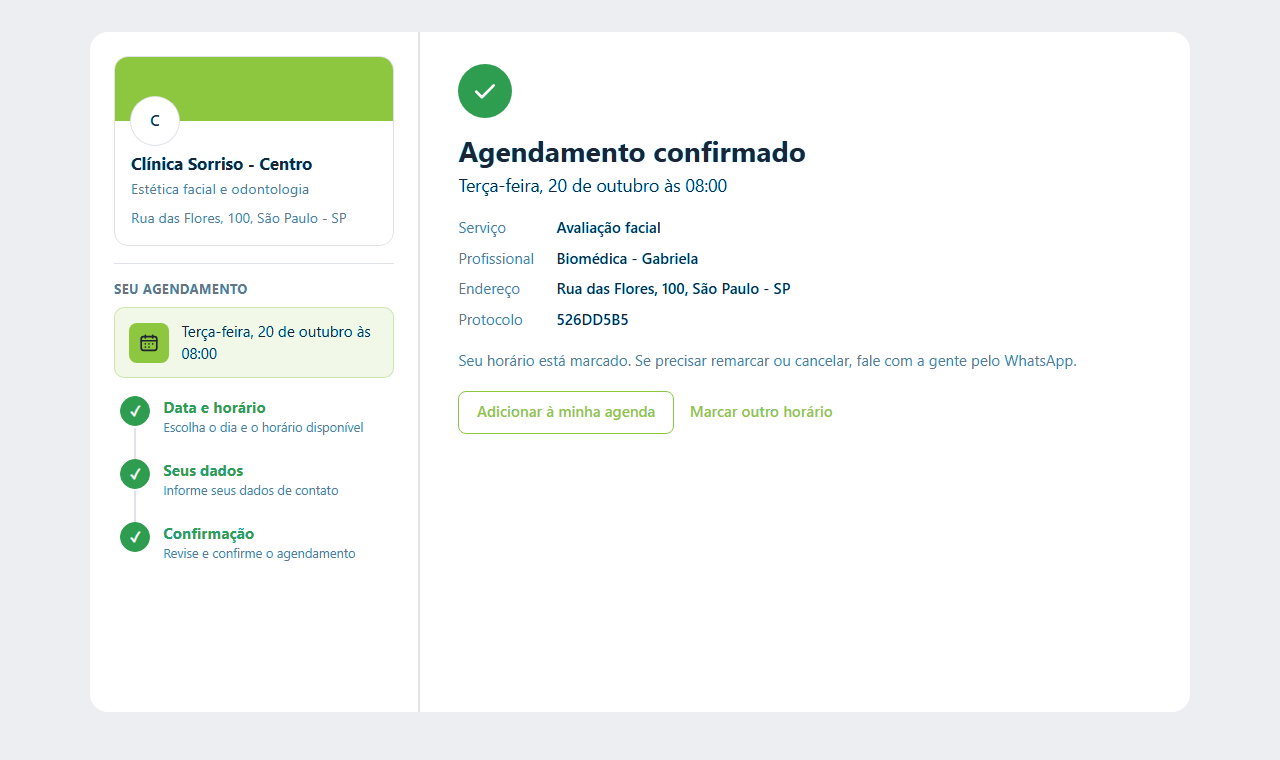
Task: Click the clinic card address line
Action: pos(239,218)
